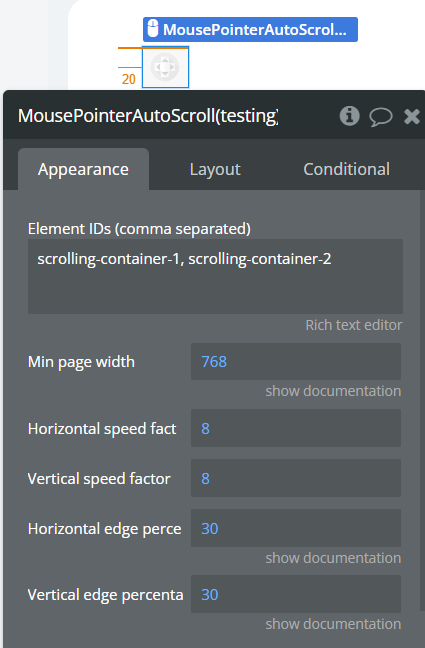The image size is (425, 648).
Task: Open the comments speech bubble icon
Action: coord(380,116)
